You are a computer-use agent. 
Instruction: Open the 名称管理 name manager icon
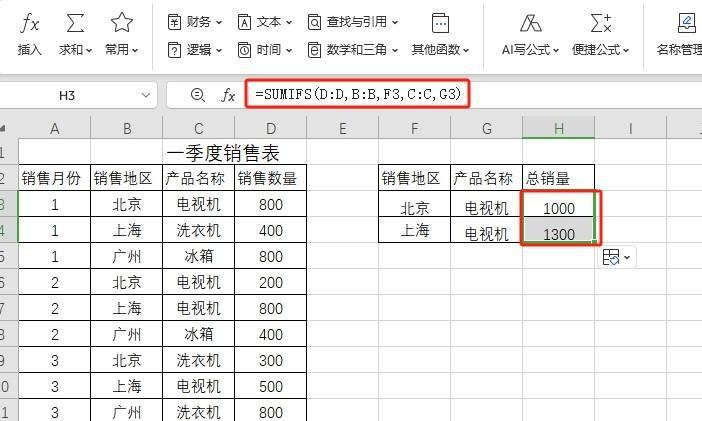pyautogui.click(x=686, y=22)
